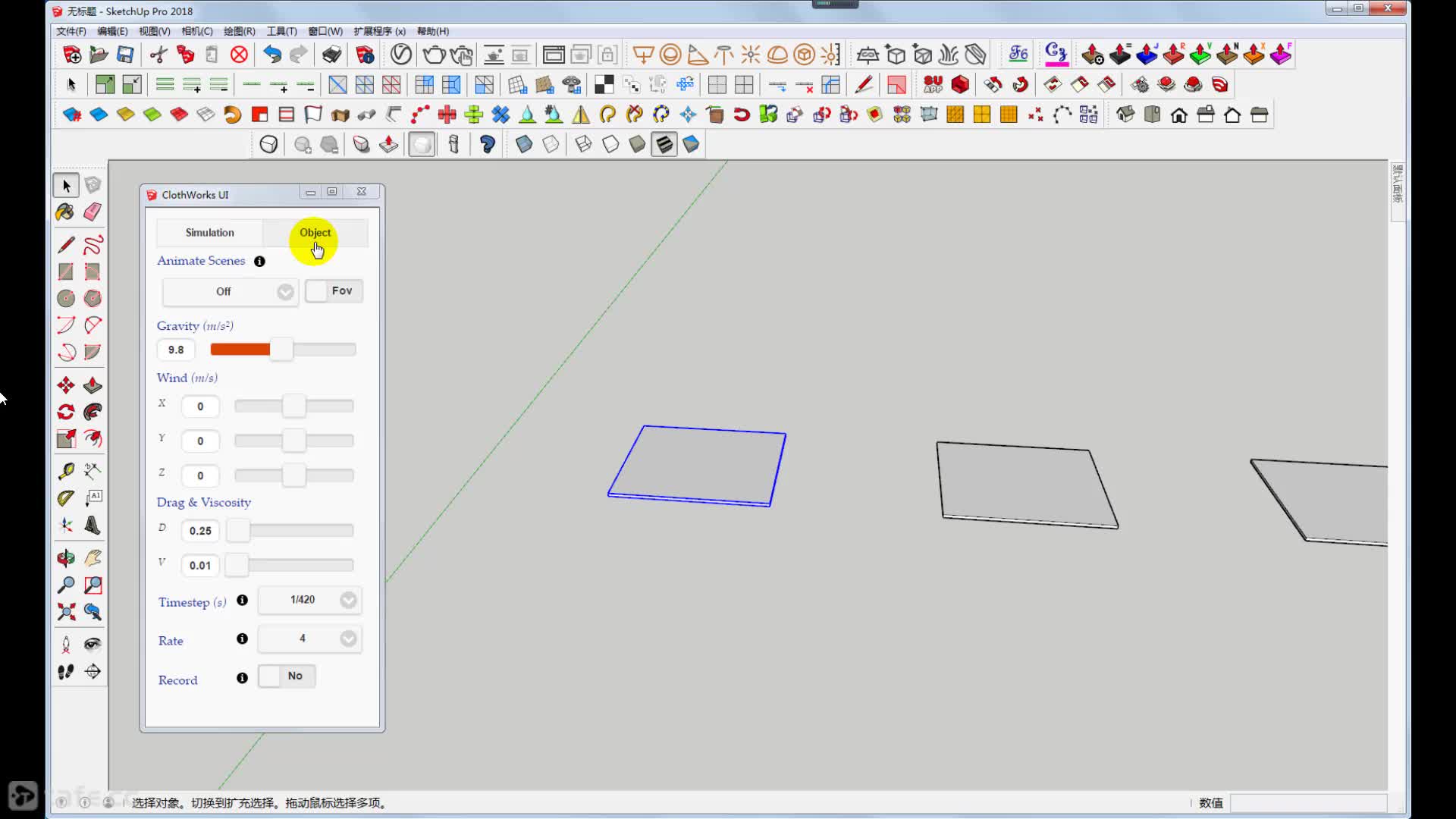Image resolution: width=1456 pixels, height=819 pixels.
Task: Activate the Orbit tool
Action: [66, 558]
